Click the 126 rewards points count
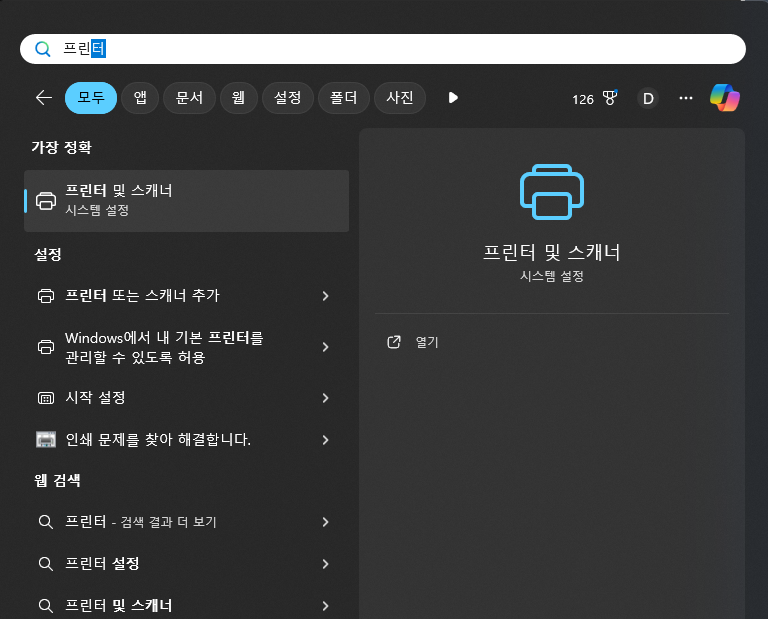The height and width of the screenshot is (619, 768). pyautogui.click(x=582, y=99)
